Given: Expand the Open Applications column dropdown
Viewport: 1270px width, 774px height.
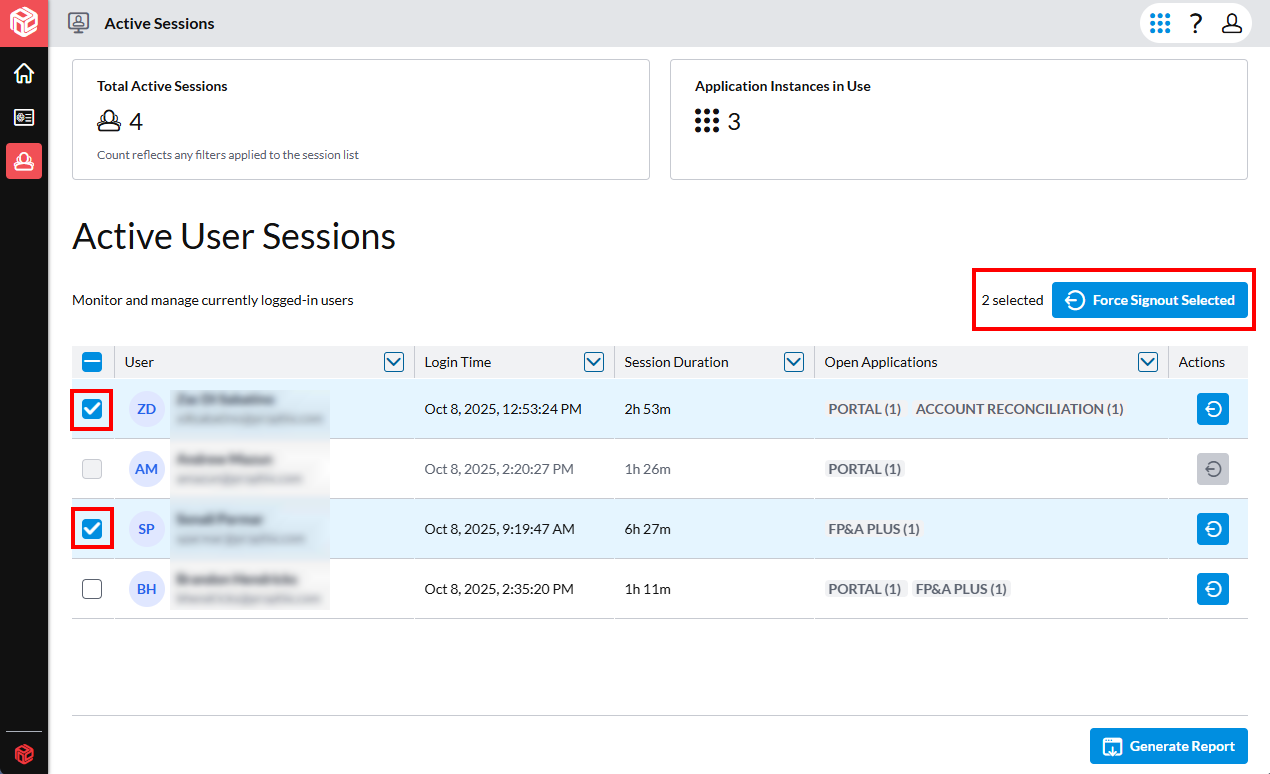Looking at the screenshot, I should pos(1148,362).
